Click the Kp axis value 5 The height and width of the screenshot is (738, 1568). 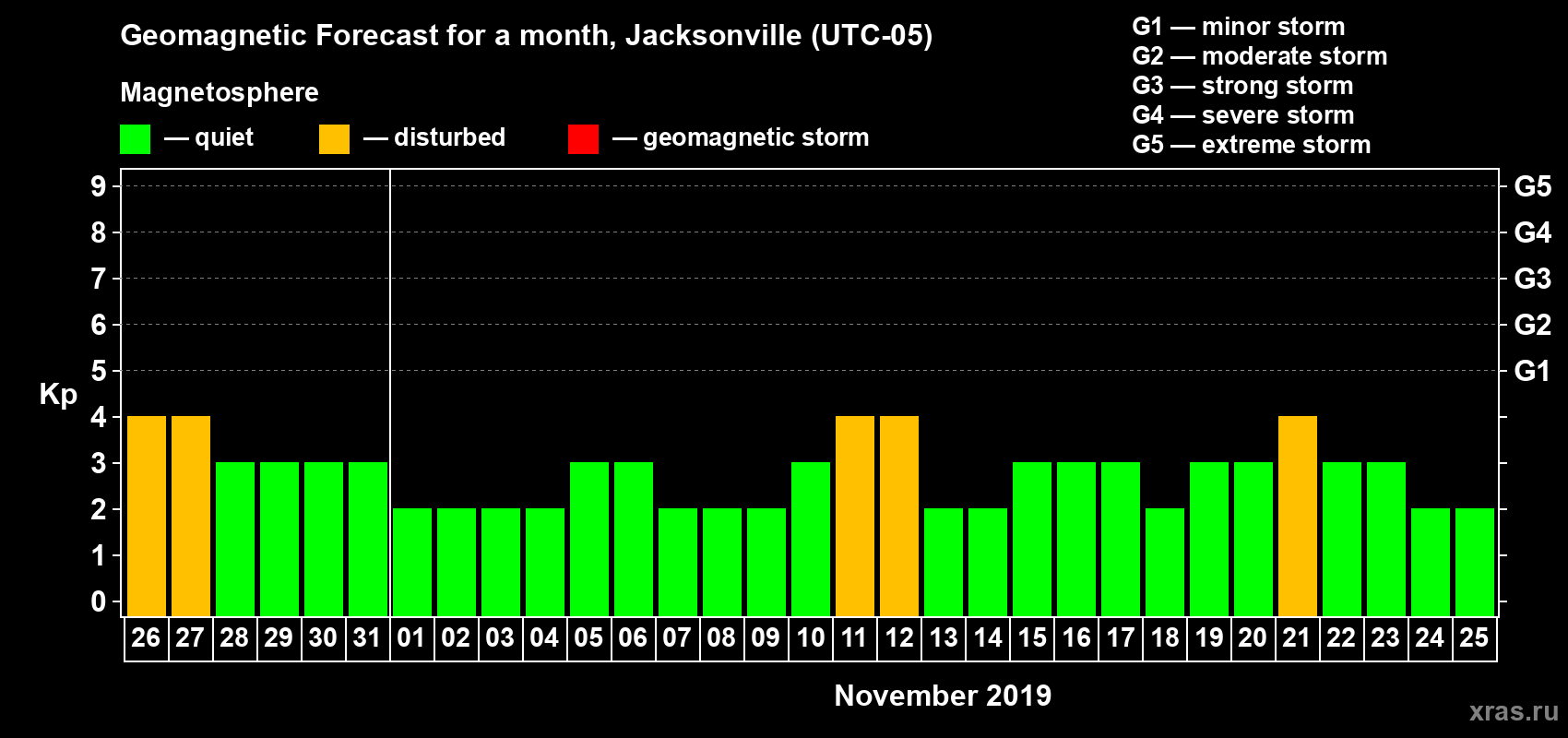(99, 371)
